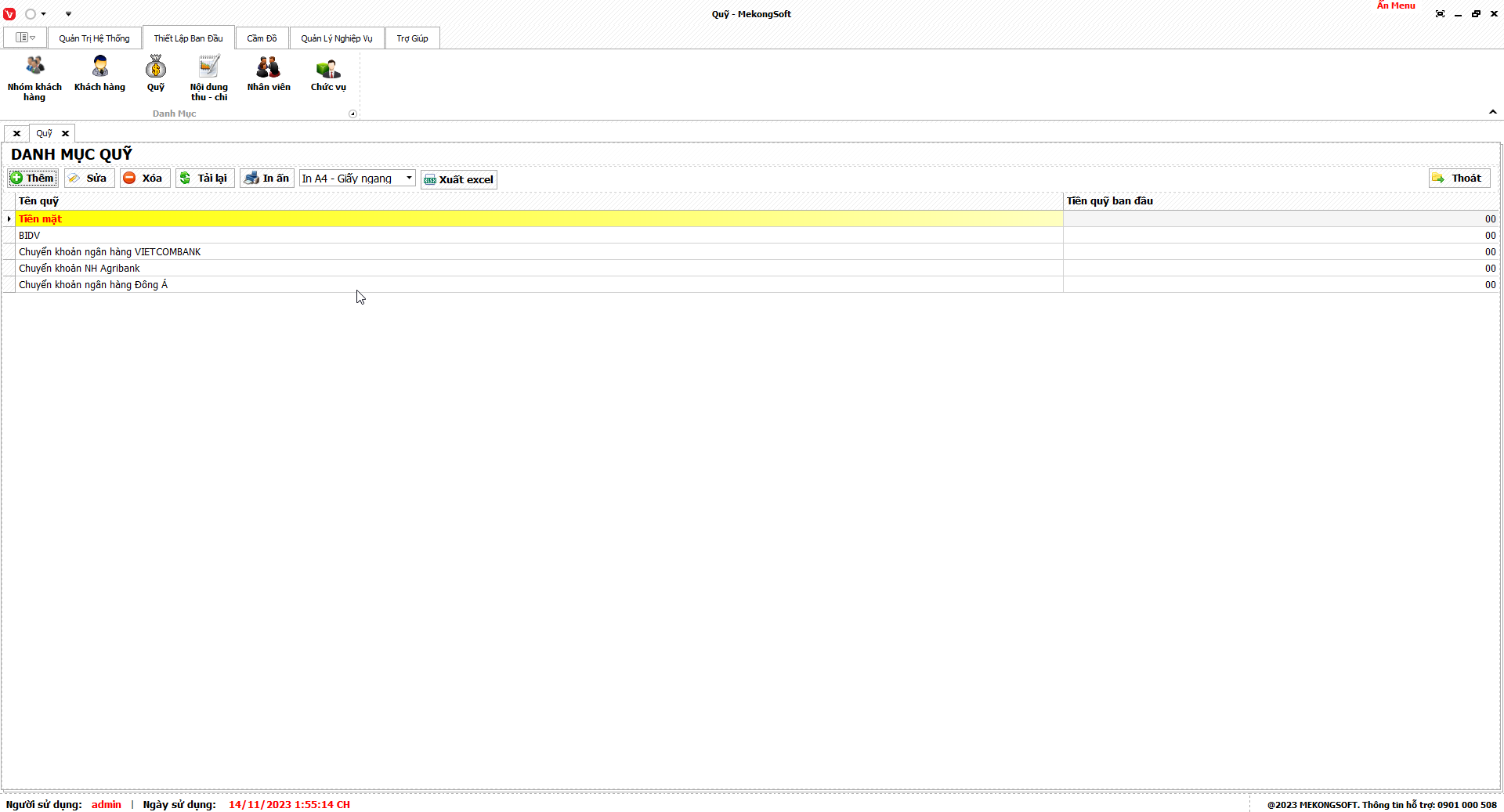Add a new fund with Thêm
The width and height of the screenshot is (1504, 812).
click(x=33, y=179)
